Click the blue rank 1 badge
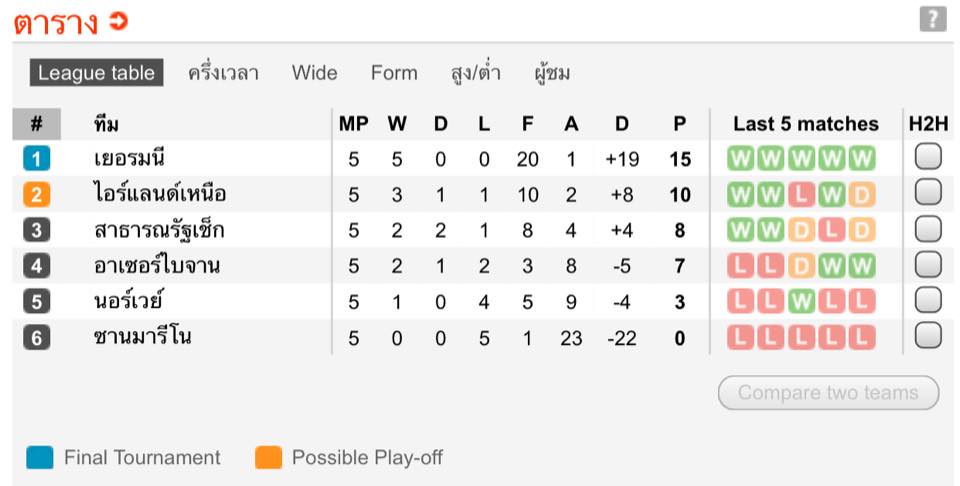Screen dimensions: 960x486 click(x=36, y=158)
